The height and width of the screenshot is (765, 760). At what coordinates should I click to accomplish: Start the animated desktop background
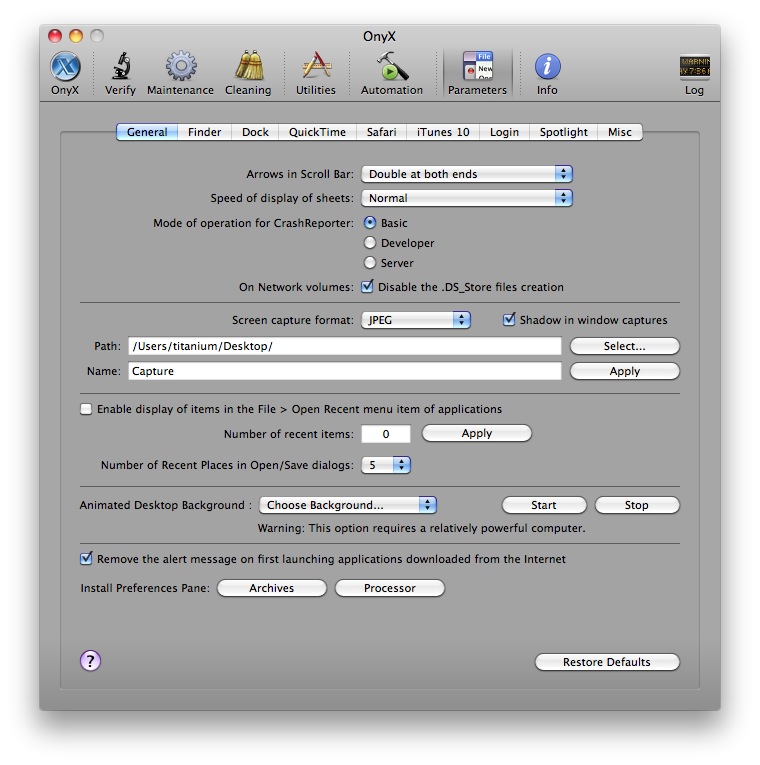coord(544,505)
